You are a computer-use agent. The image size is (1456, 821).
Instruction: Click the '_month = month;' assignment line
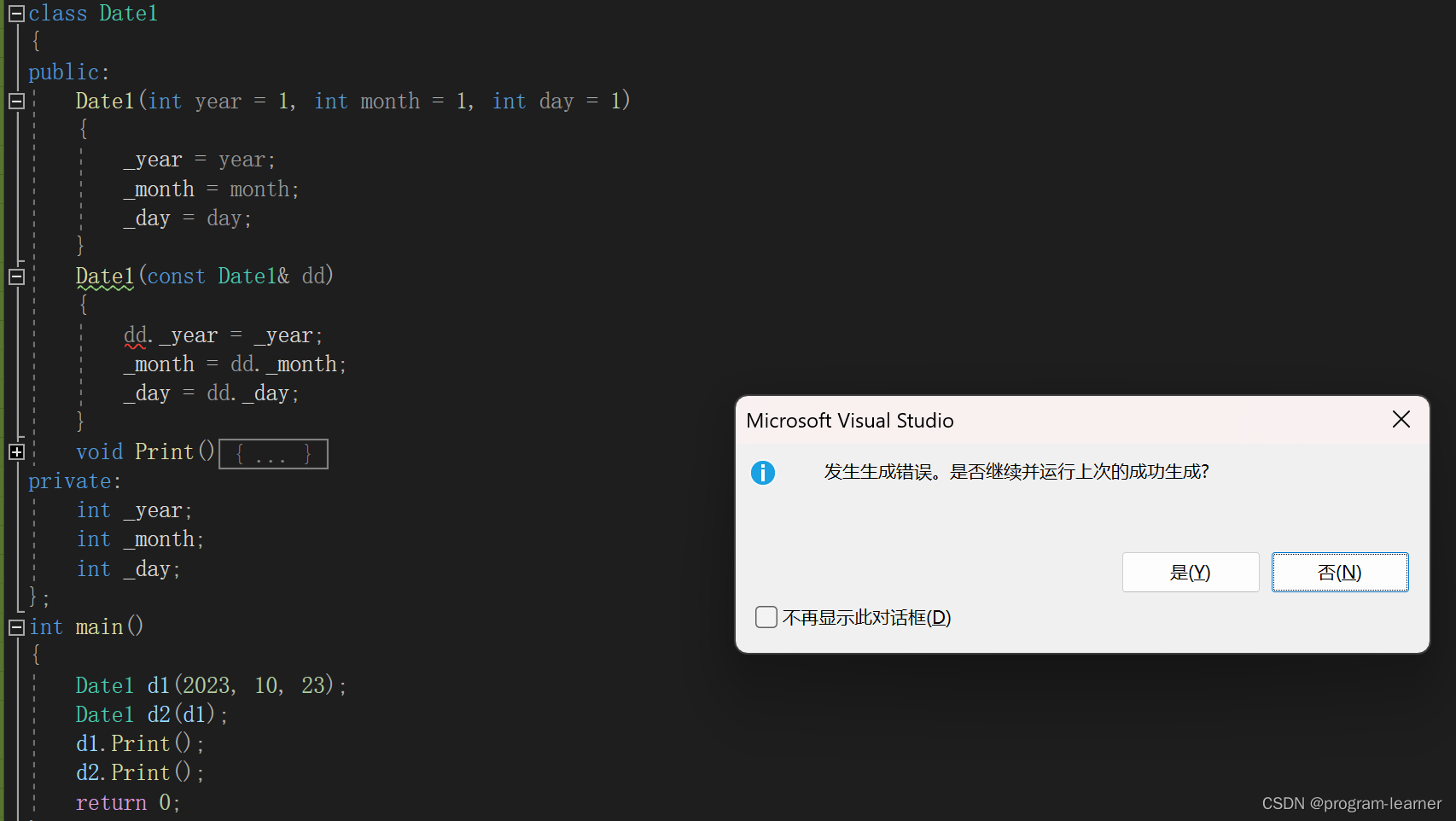click(x=212, y=189)
